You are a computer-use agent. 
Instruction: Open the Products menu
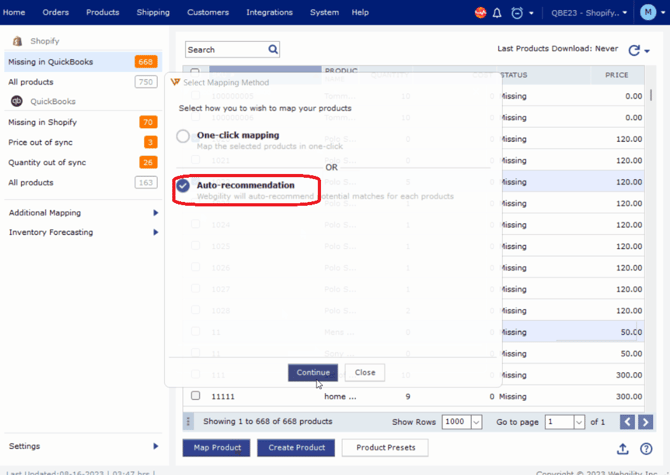point(102,13)
